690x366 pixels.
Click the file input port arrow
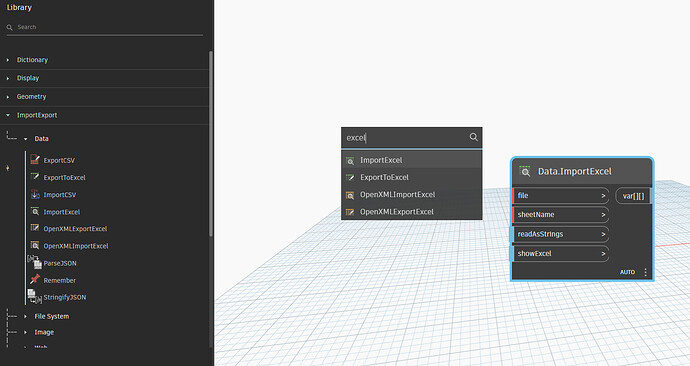(603, 195)
